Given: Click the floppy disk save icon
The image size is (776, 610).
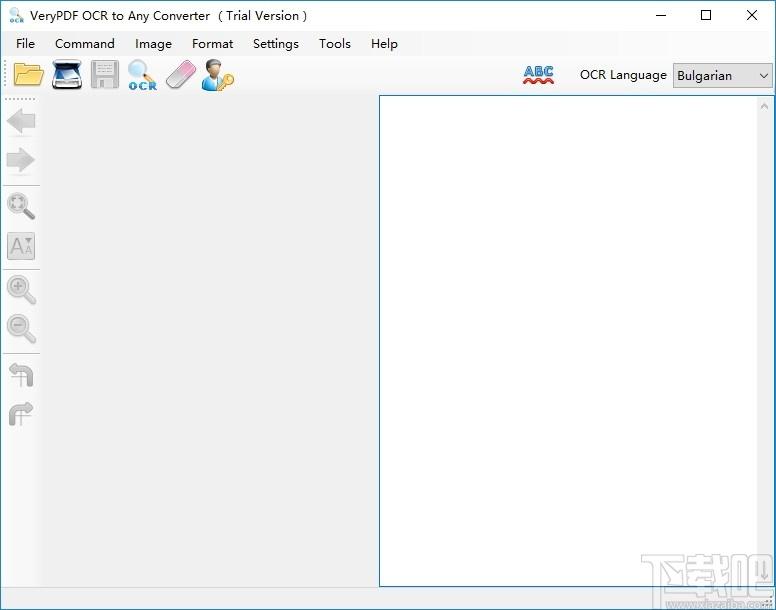Looking at the screenshot, I should coord(105,75).
